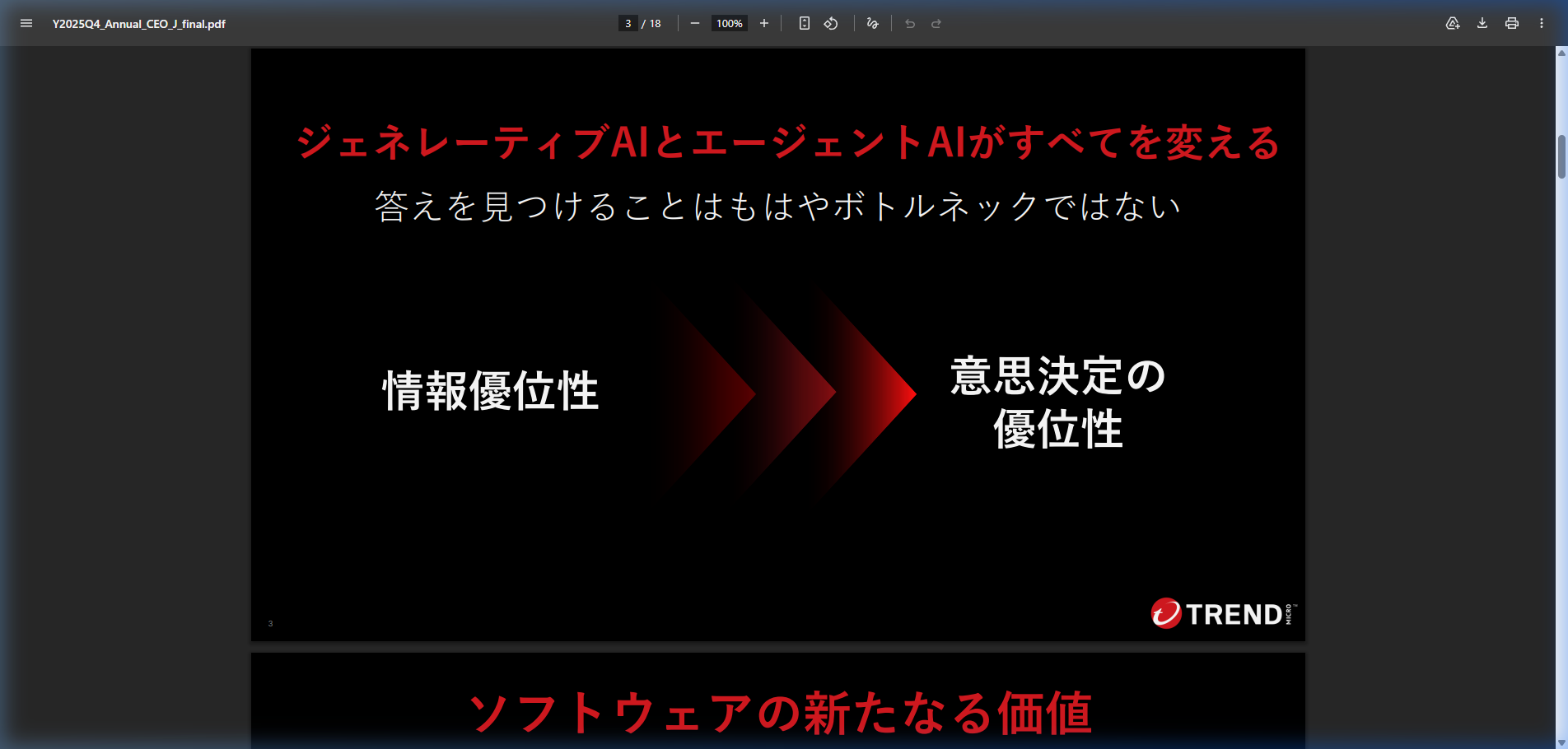The image size is (1568, 749).
Task: Click the 100% zoom level field
Action: click(729, 23)
